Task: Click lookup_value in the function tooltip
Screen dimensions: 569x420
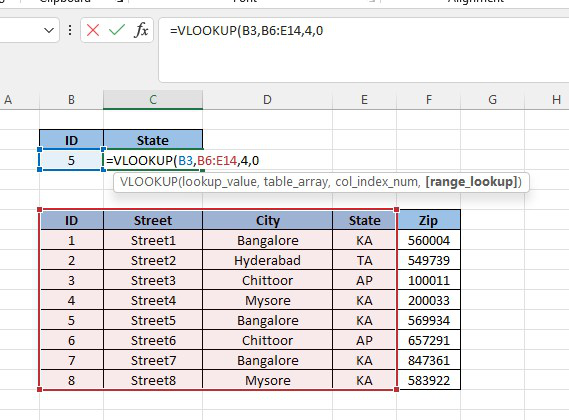Action: [x=220, y=182]
